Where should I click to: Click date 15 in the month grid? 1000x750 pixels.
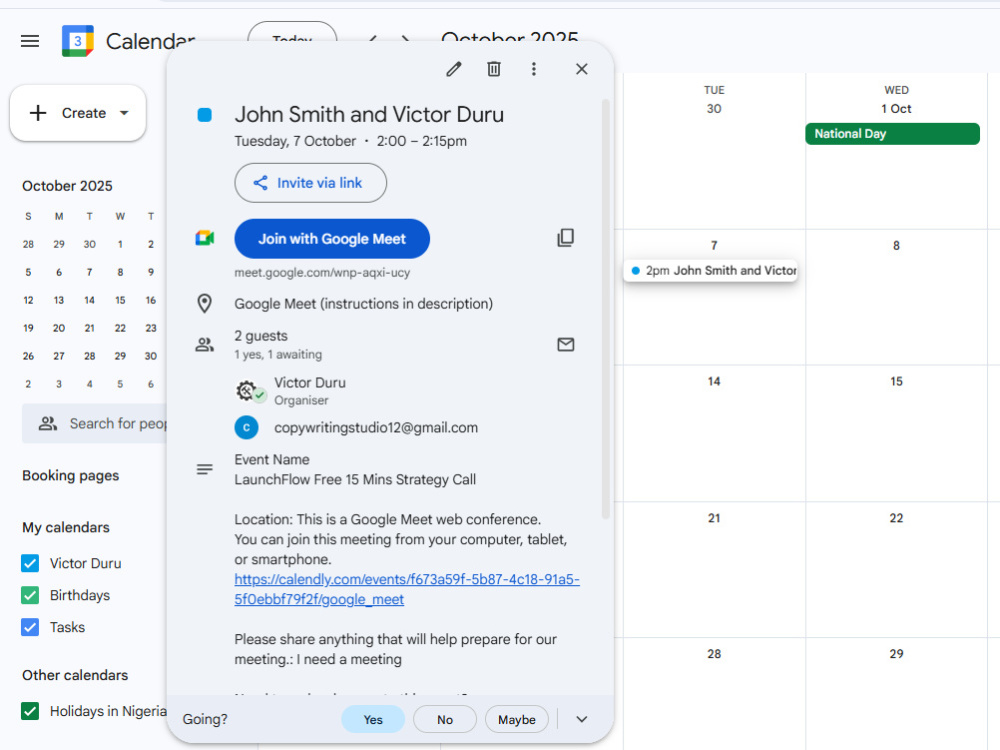tap(896, 381)
